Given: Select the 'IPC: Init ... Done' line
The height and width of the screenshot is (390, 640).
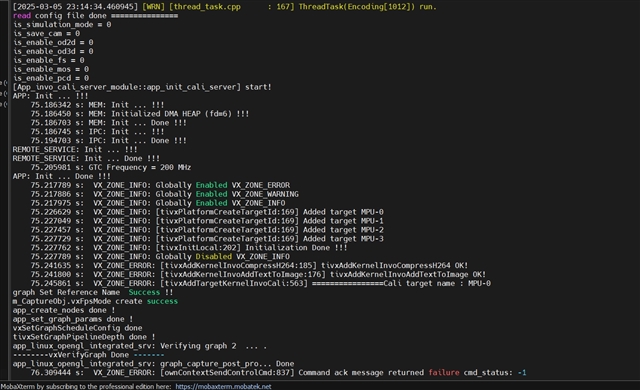Looking at the screenshot, I should (x=109, y=141).
